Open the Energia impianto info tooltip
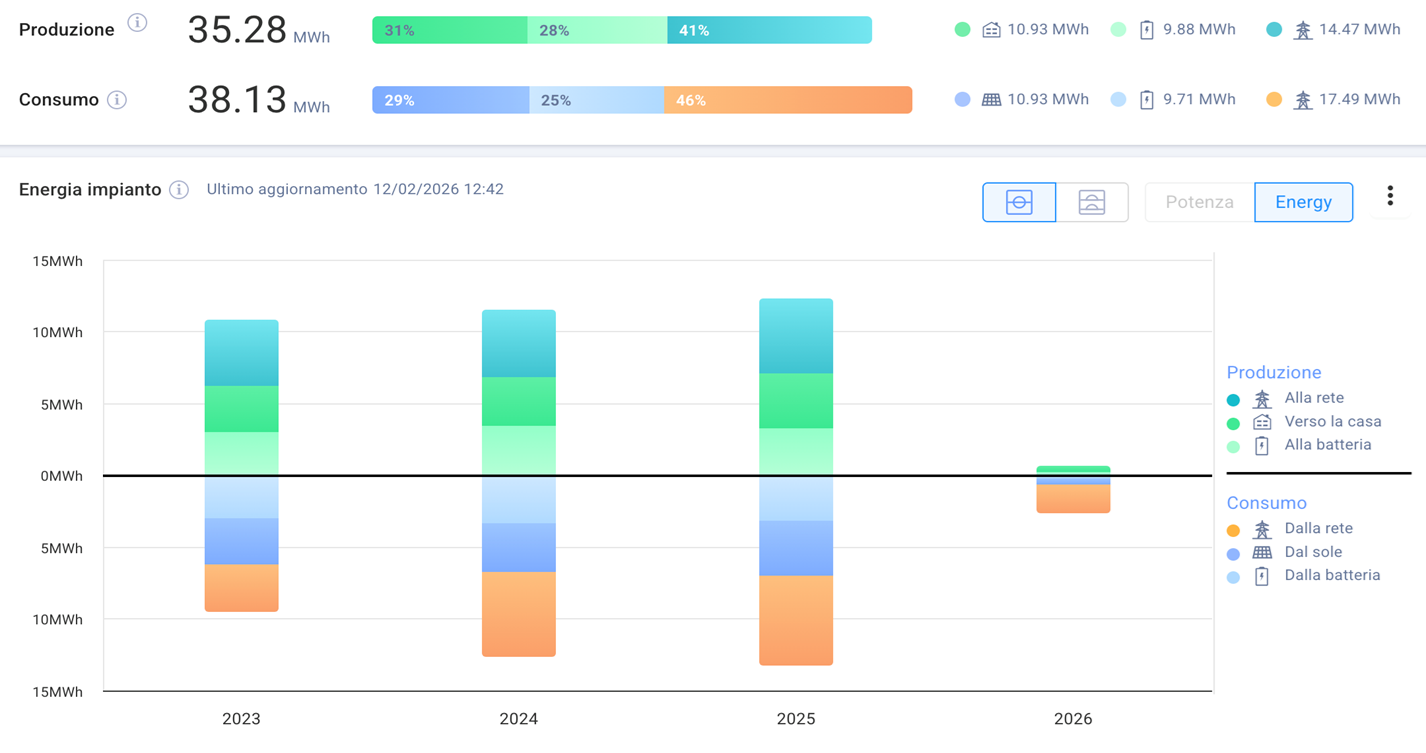 [x=179, y=190]
